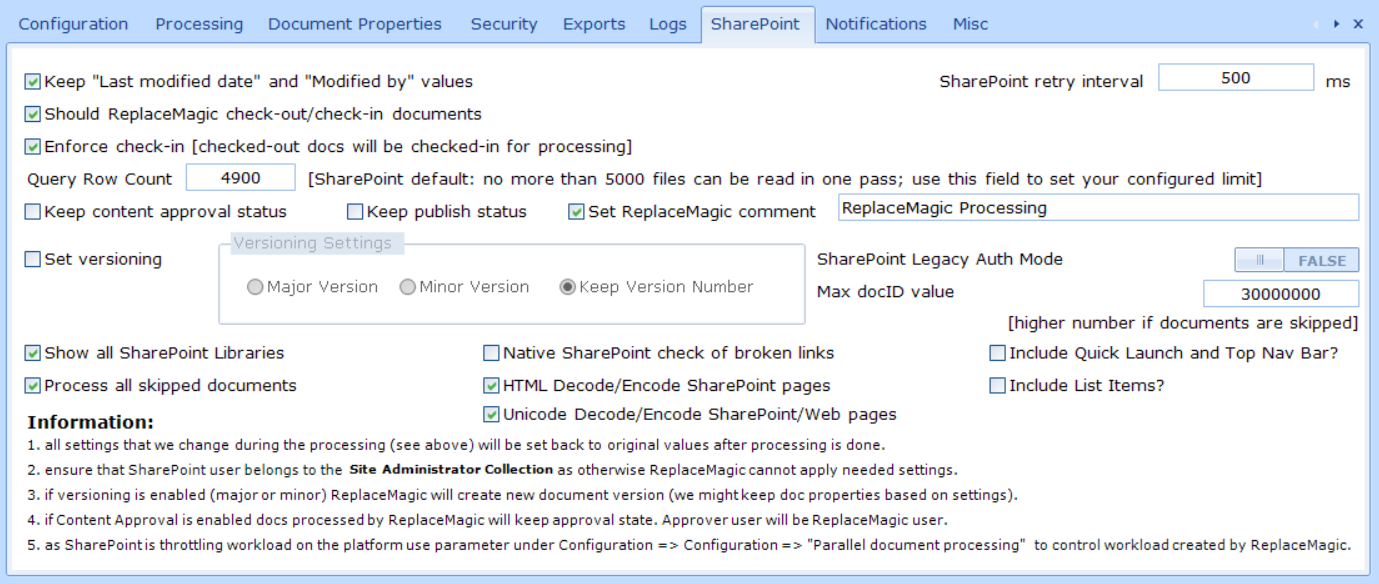Click the Information heading
Image resolution: width=1379 pixels, height=584 pixels.
tap(91, 422)
